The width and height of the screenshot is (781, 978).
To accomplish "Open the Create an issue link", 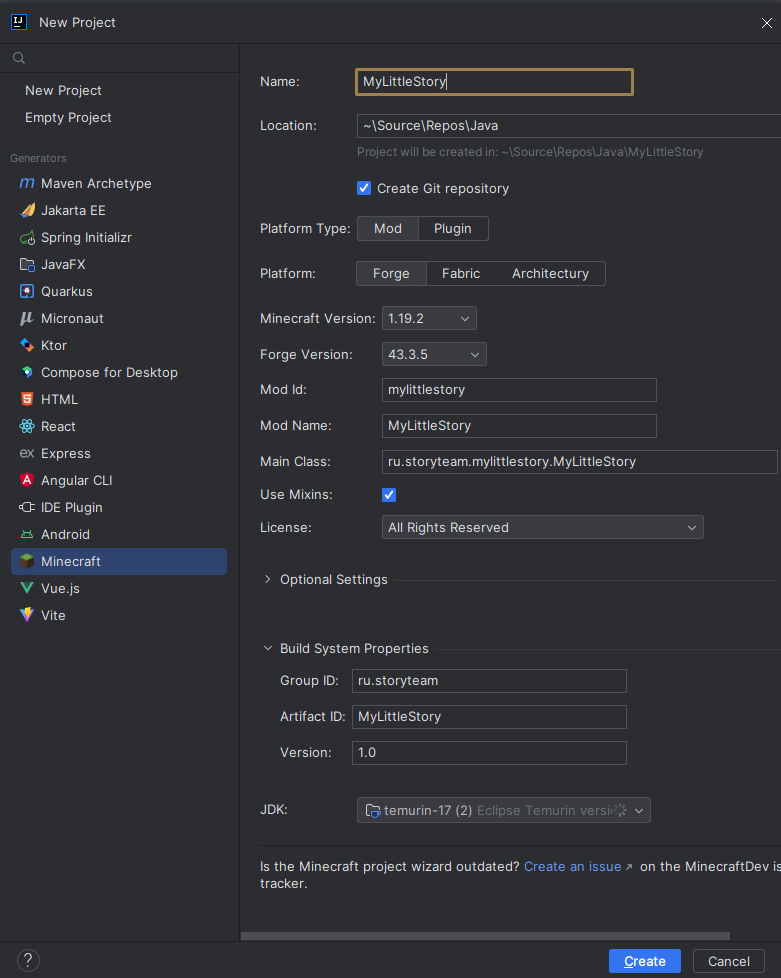I will [573, 866].
